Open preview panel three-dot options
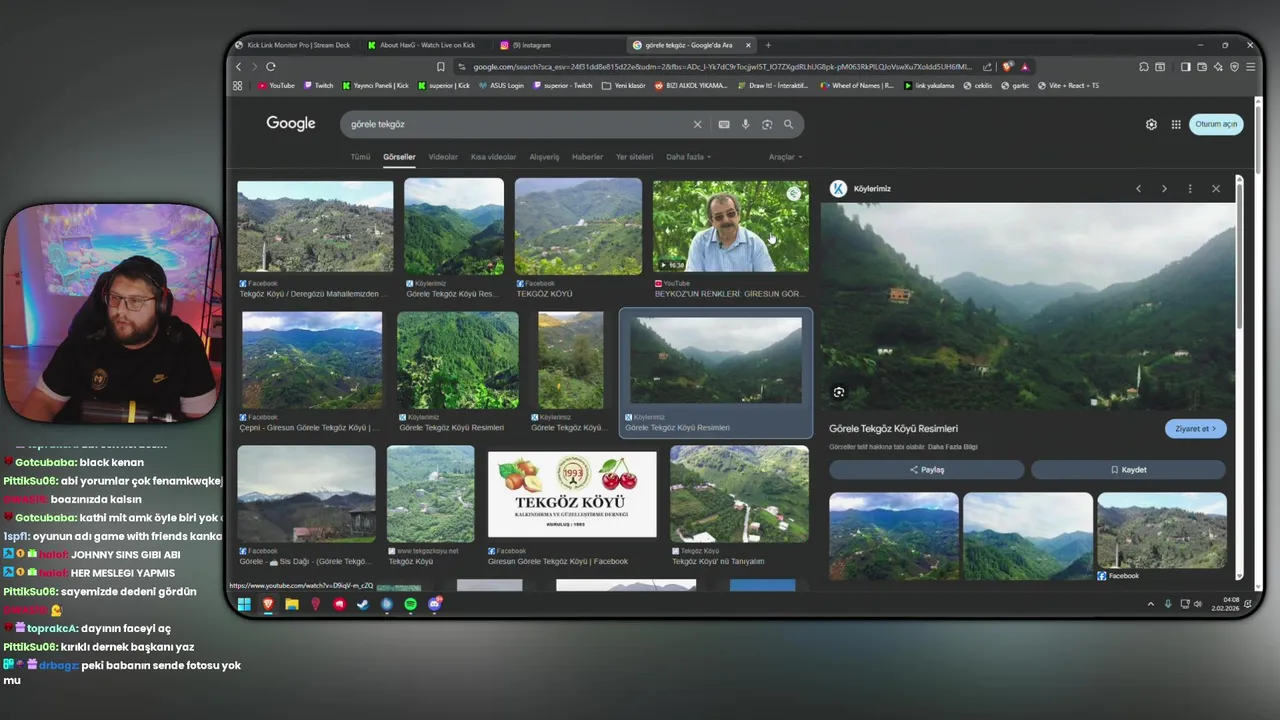The width and height of the screenshot is (1280, 720). 1190,188
